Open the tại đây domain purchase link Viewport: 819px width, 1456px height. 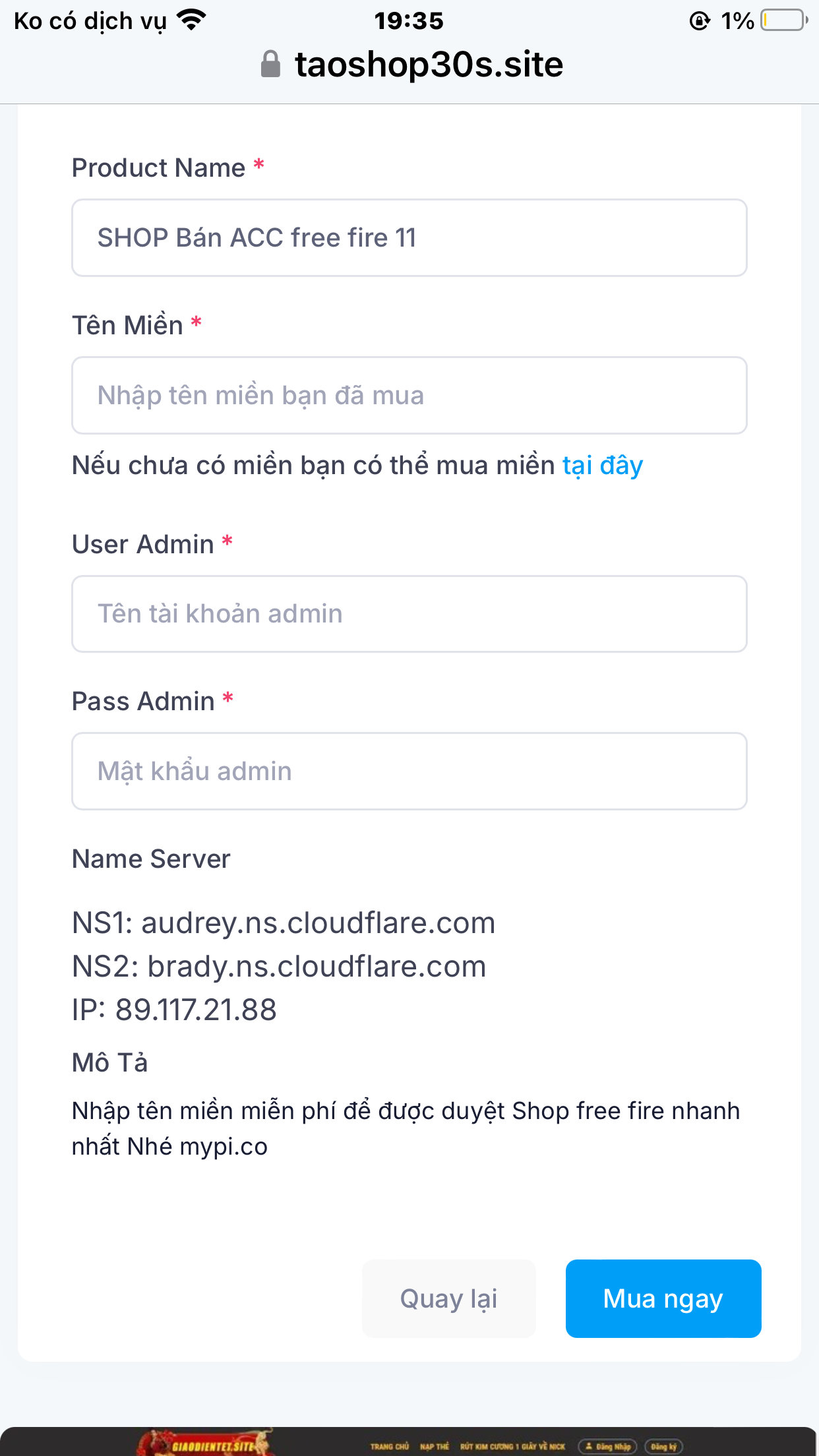point(602,465)
